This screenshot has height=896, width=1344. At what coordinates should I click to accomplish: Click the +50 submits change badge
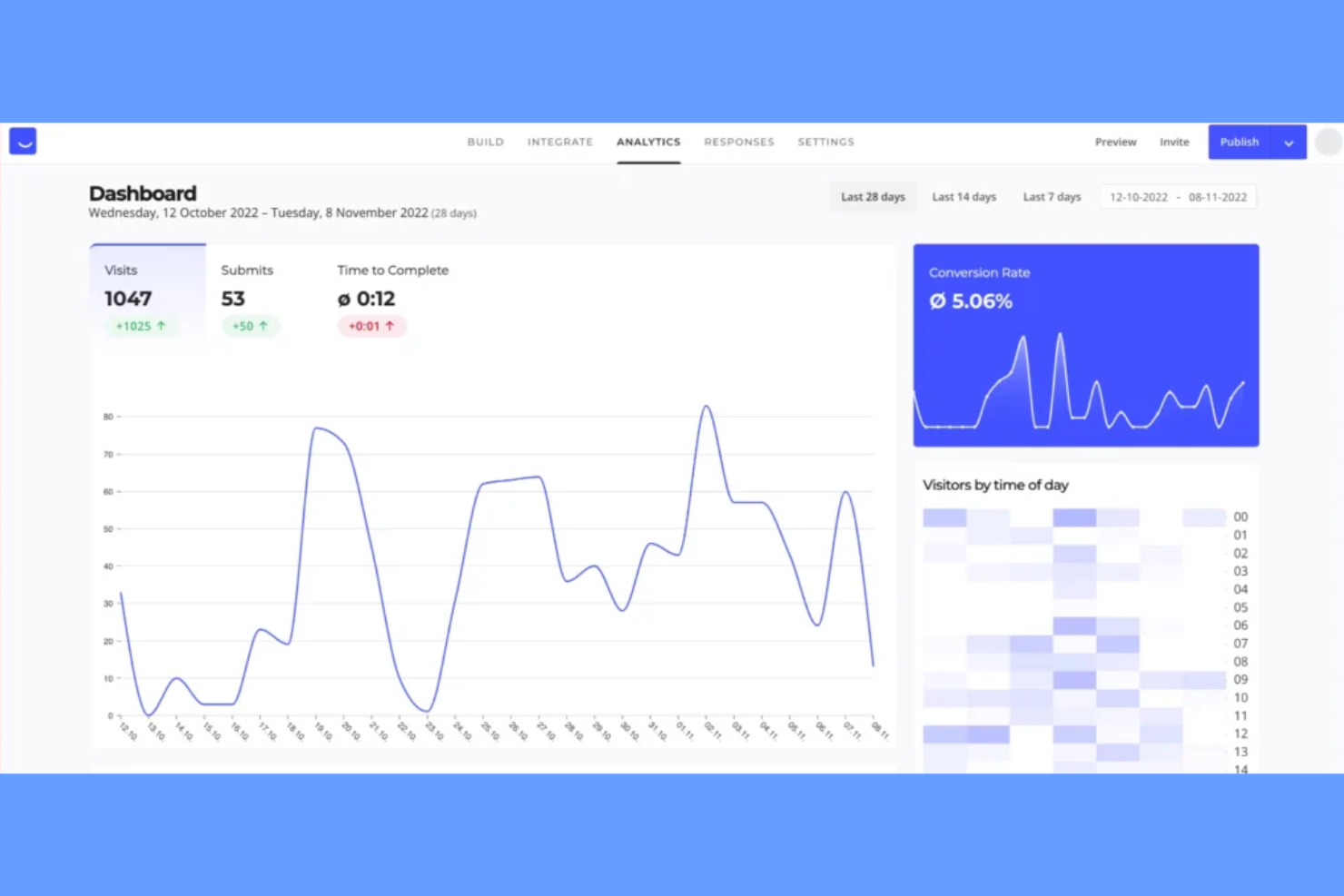pos(250,326)
